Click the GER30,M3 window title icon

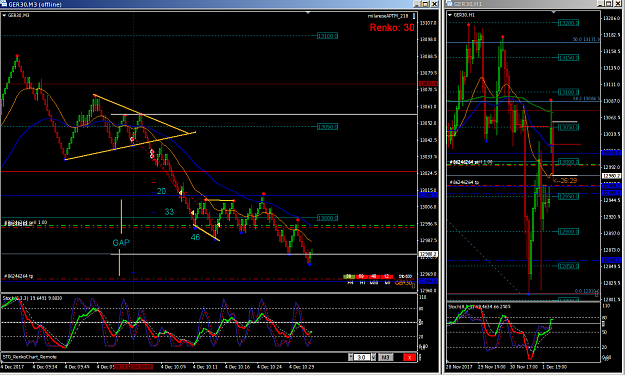pos(4,4)
